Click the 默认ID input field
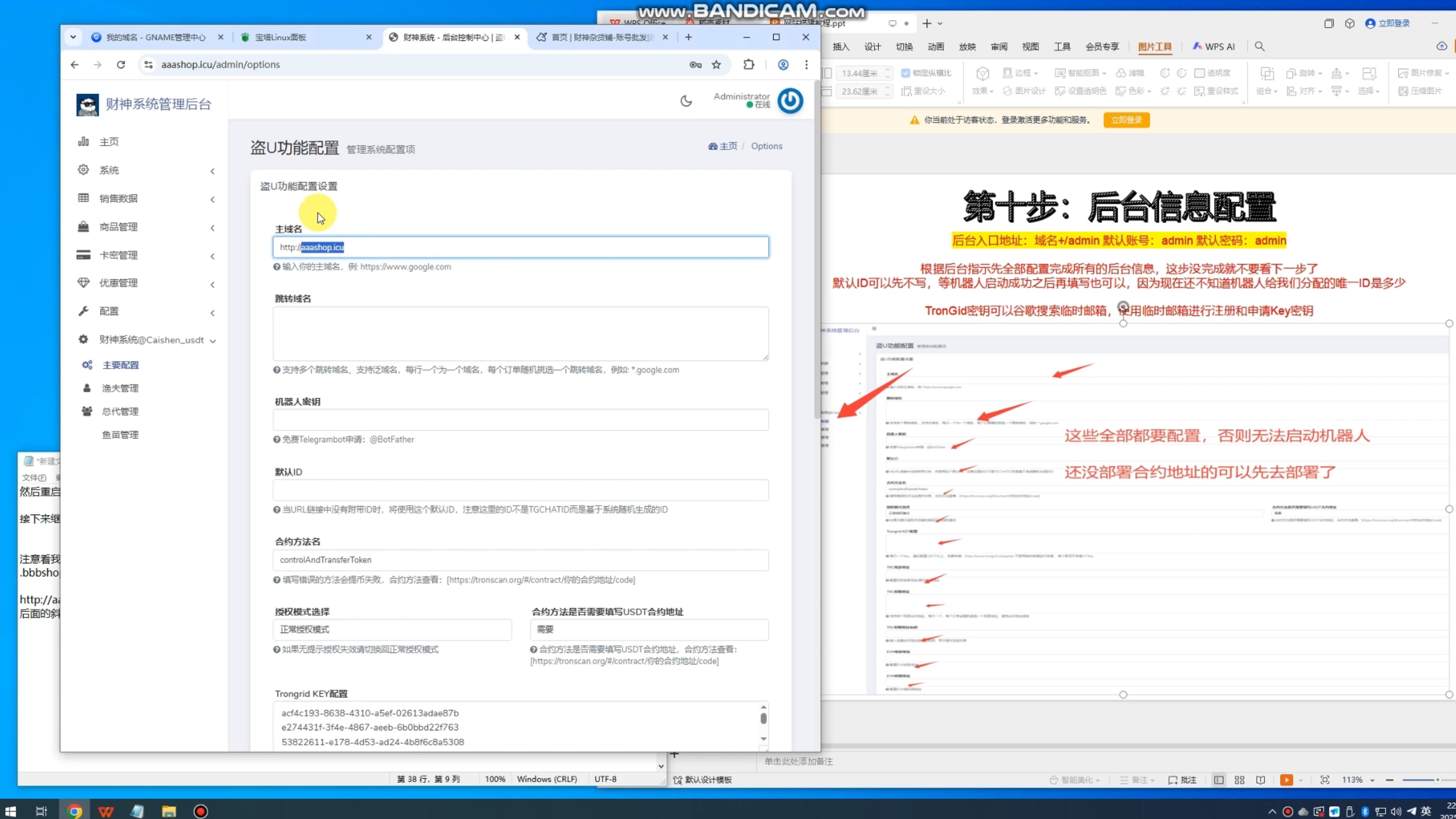This screenshot has height=819, width=1456. click(x=521, y=490)
